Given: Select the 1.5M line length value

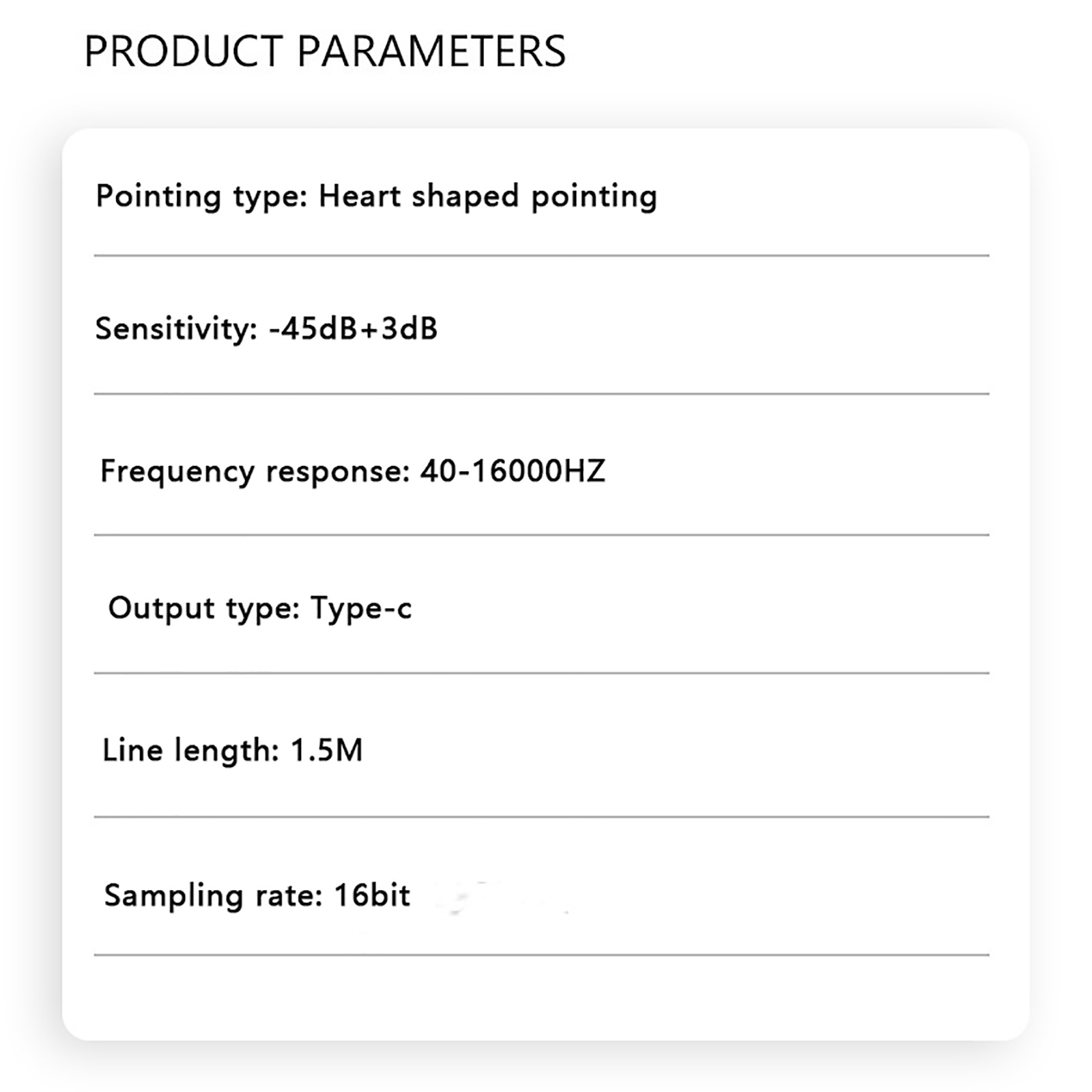Looking at the screenshot, I should pyautogui.click(x=326, y=750).
